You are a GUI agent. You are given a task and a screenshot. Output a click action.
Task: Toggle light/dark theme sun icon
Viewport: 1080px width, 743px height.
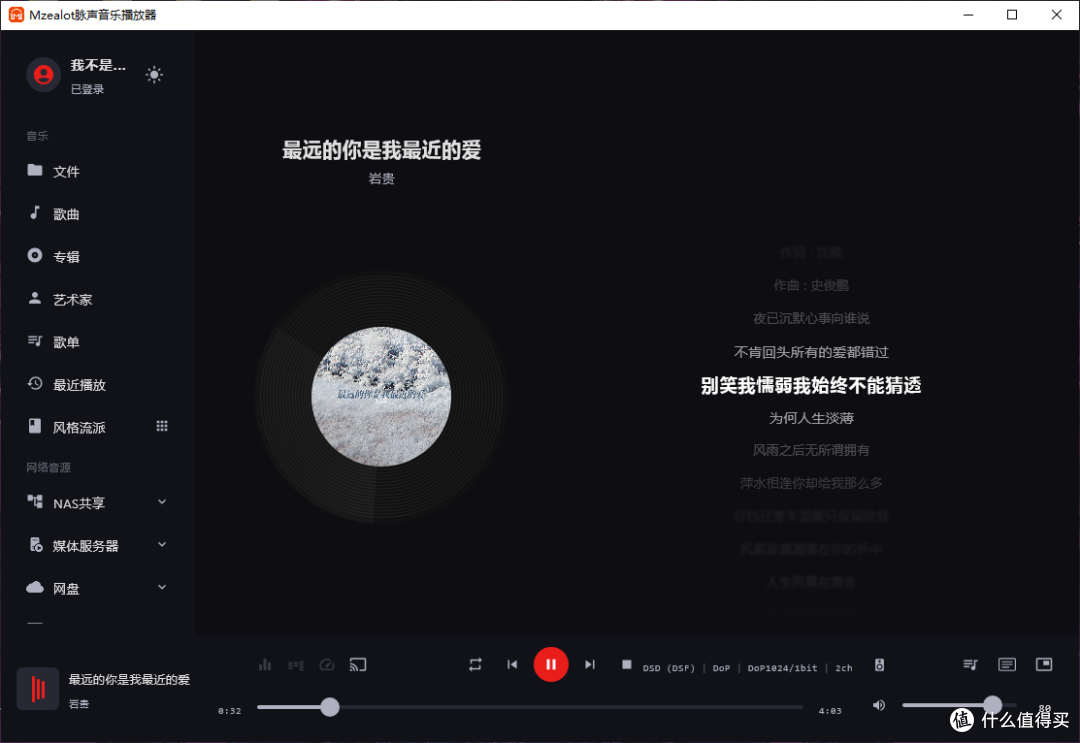click(x=154, y=74)
